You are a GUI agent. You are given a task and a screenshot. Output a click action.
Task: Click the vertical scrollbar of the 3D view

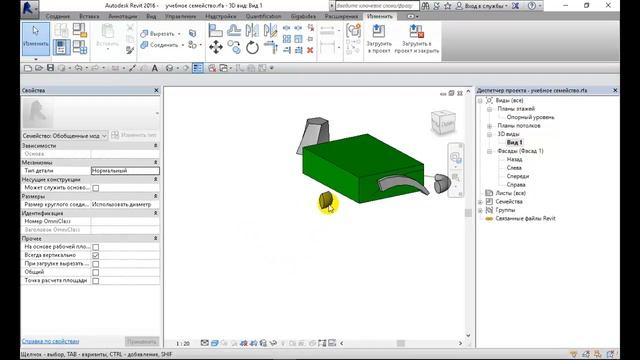click(x=468, y=212)
